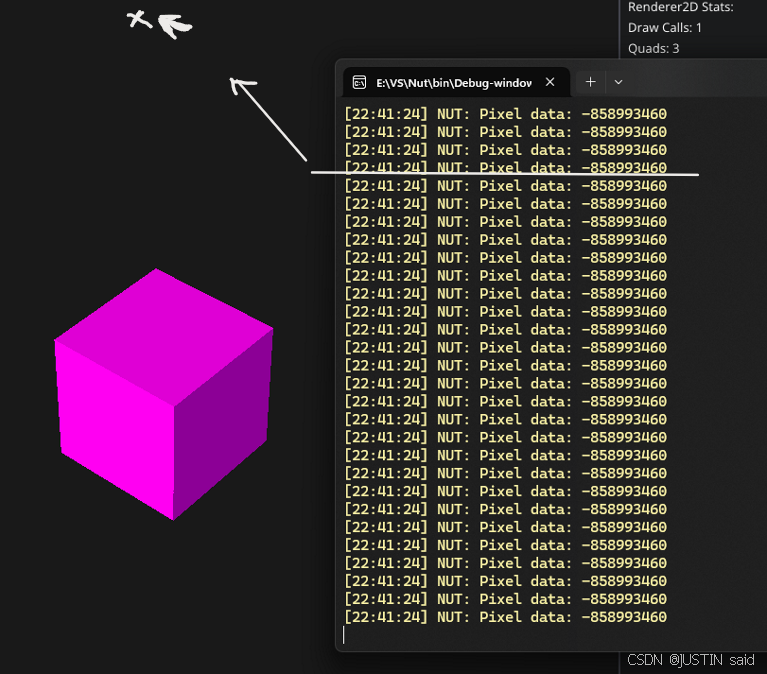Click the first Pixel data log line
The width and height of the screenshot is (767, 674).
click(505, 114)
